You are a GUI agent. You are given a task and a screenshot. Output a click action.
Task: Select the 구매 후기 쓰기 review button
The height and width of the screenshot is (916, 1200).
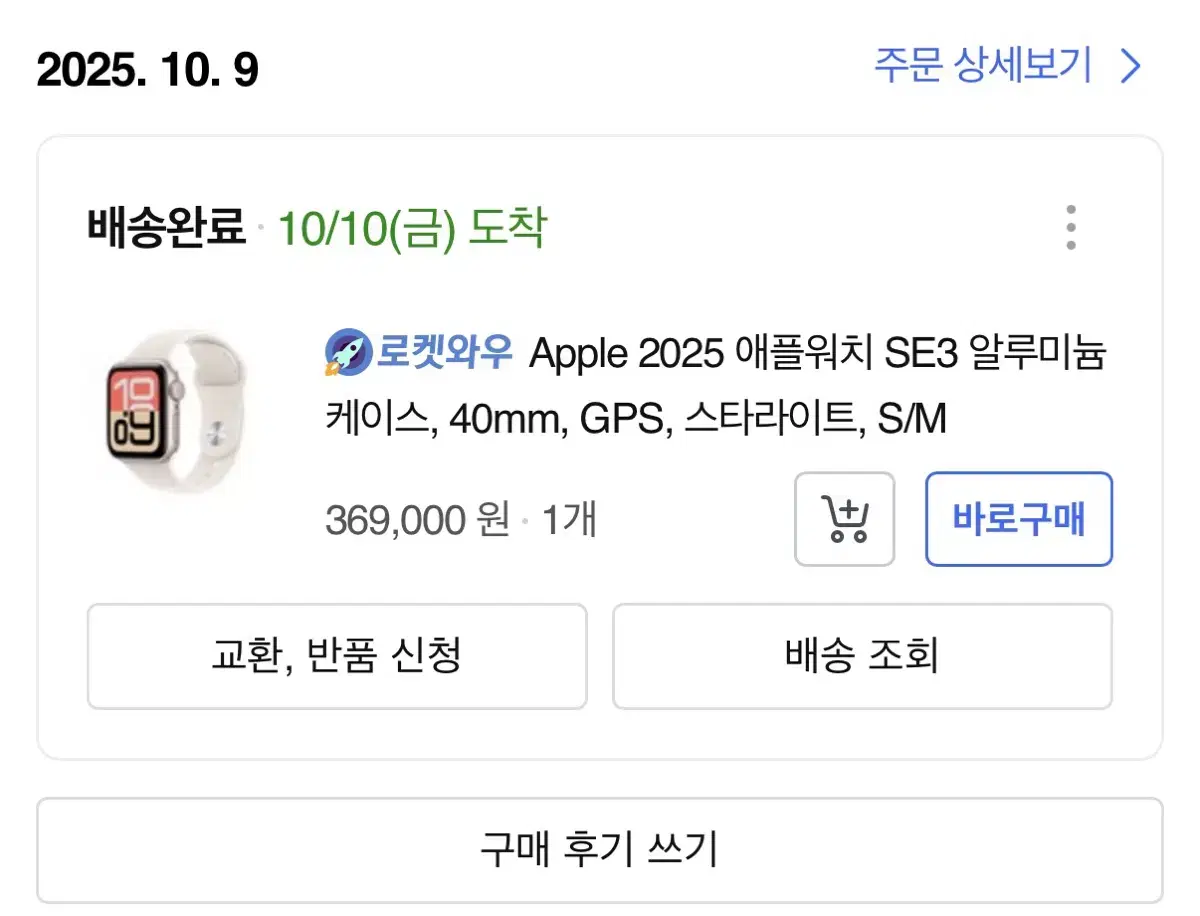(600, 849)
